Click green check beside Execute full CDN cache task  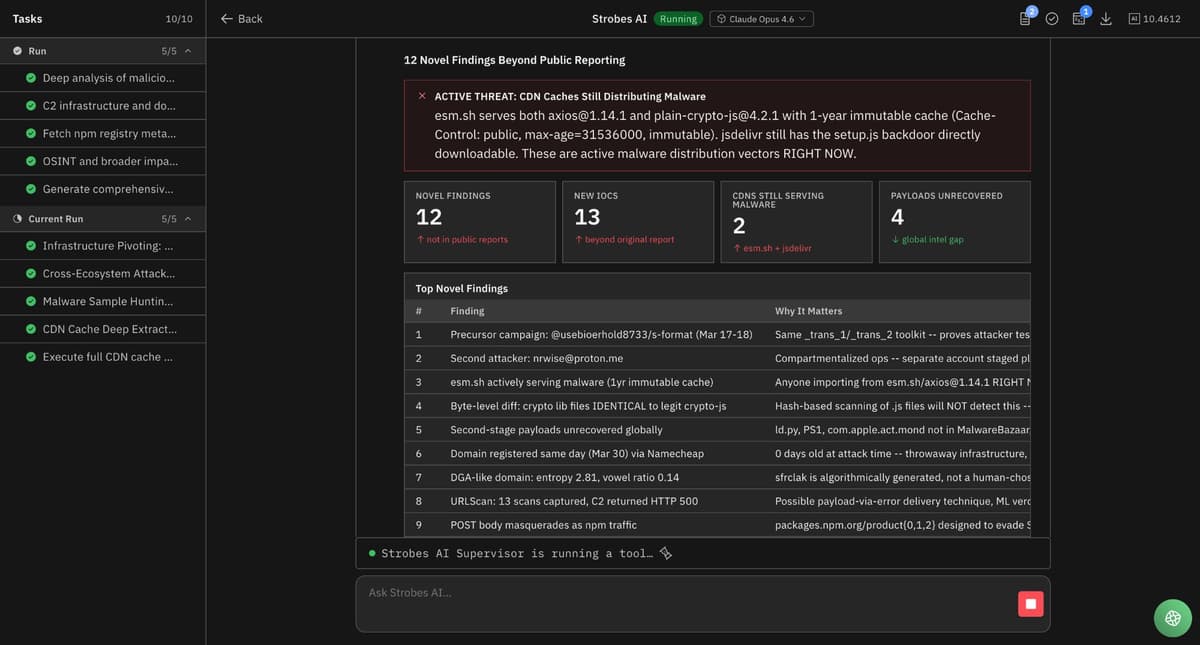pos(31,357)
